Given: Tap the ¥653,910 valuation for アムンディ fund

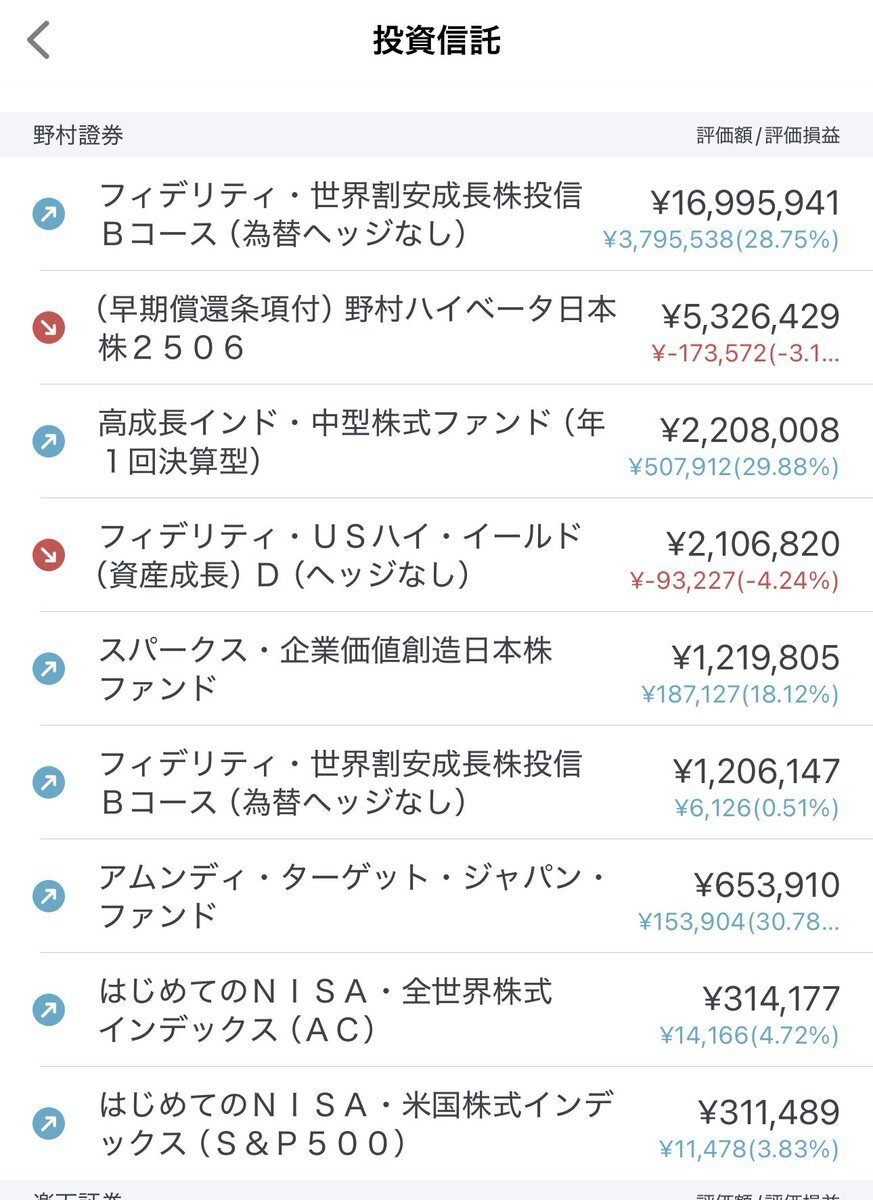Looking at the screenshot, I should coord(766,885).
